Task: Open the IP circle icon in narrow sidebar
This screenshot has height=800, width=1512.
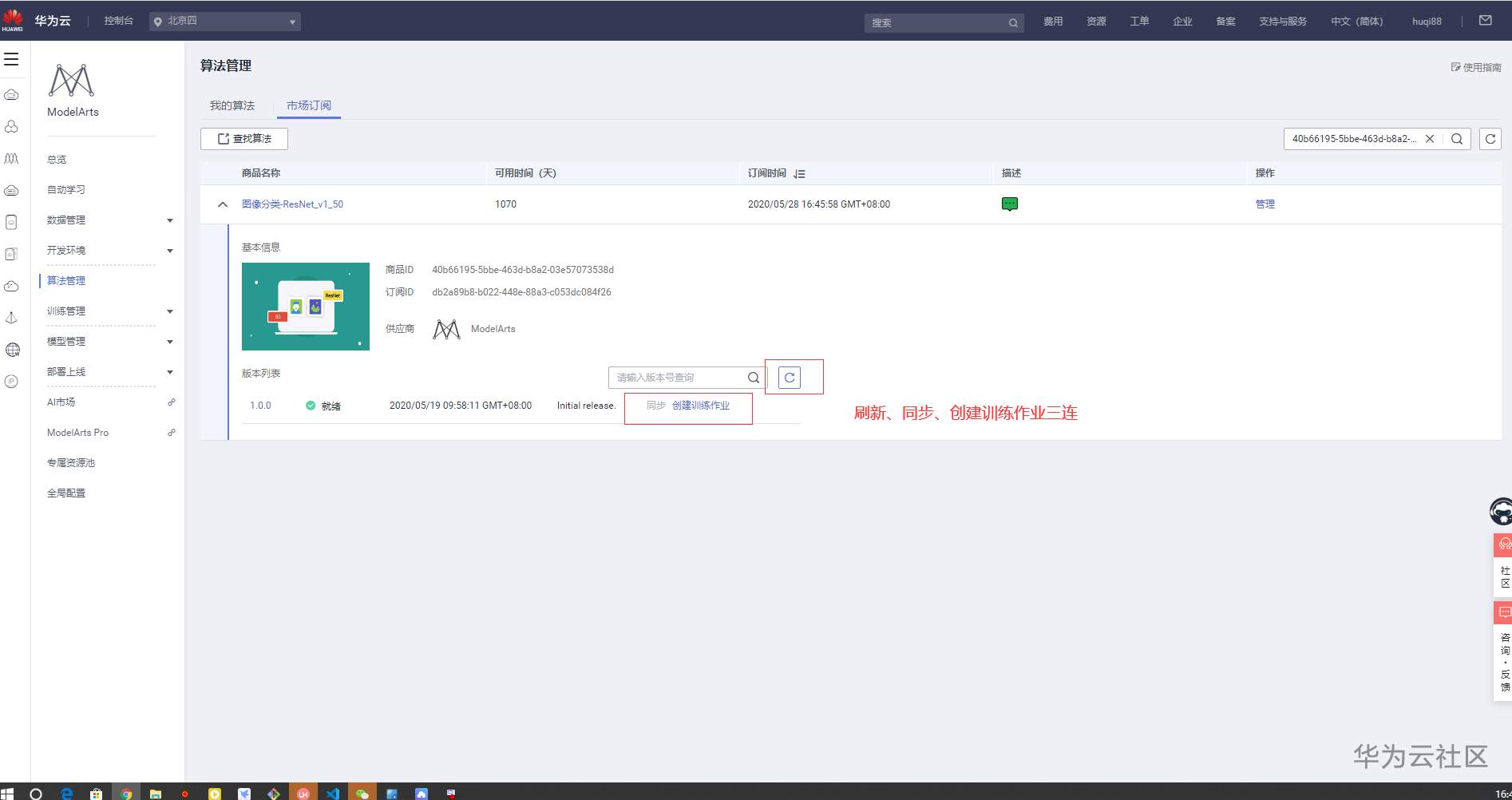Action: click(11, 382)
